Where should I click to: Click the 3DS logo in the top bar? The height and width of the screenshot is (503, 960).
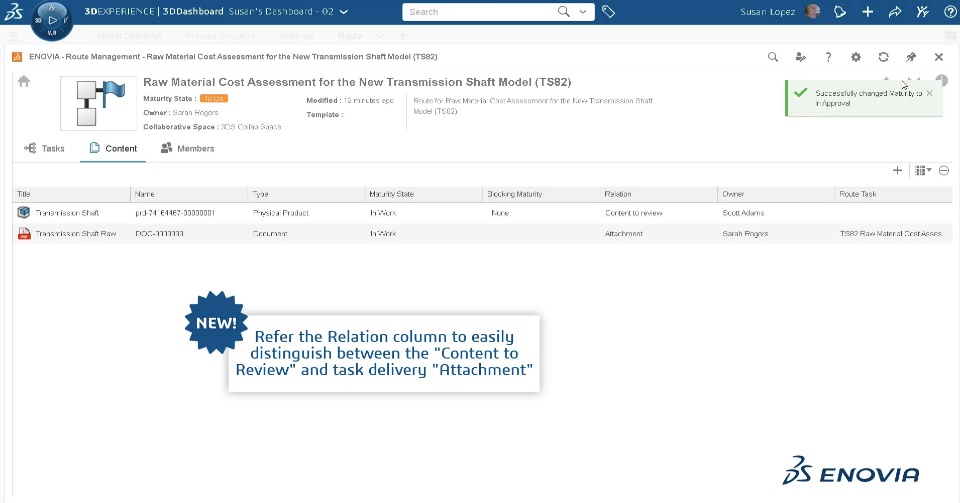point(13,12)
